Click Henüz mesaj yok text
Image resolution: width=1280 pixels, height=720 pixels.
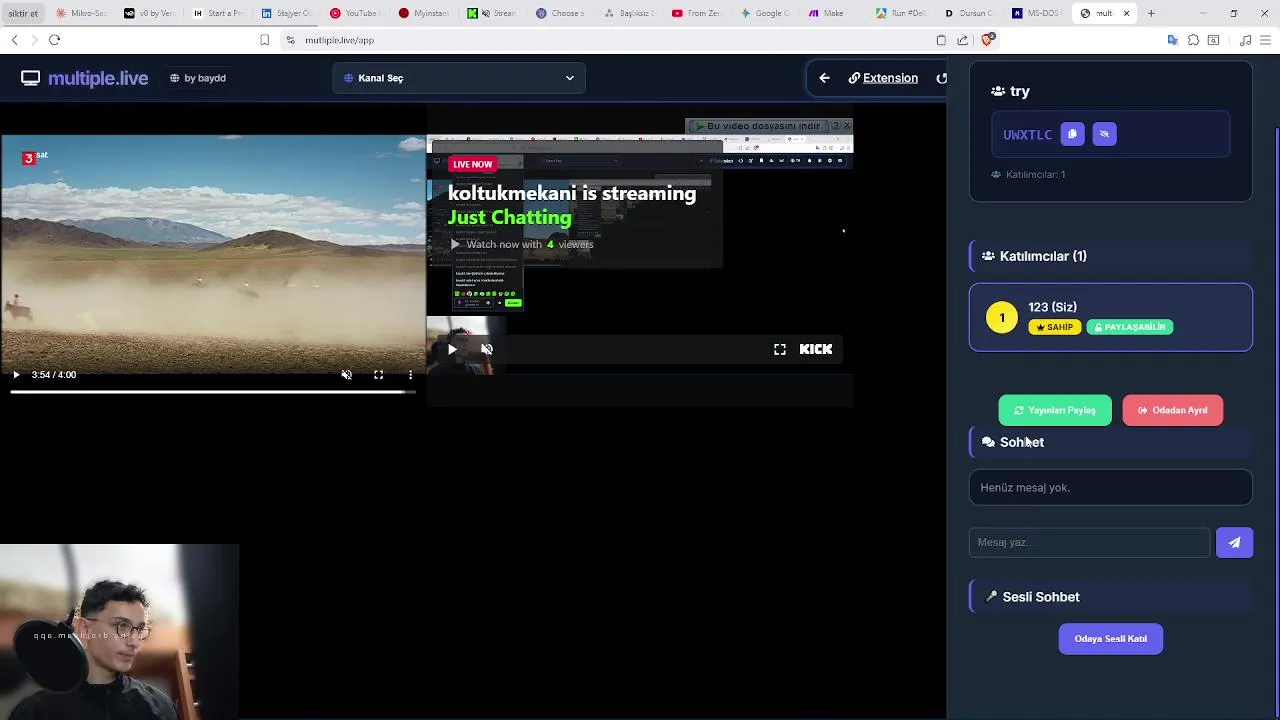coord(1025,488)
